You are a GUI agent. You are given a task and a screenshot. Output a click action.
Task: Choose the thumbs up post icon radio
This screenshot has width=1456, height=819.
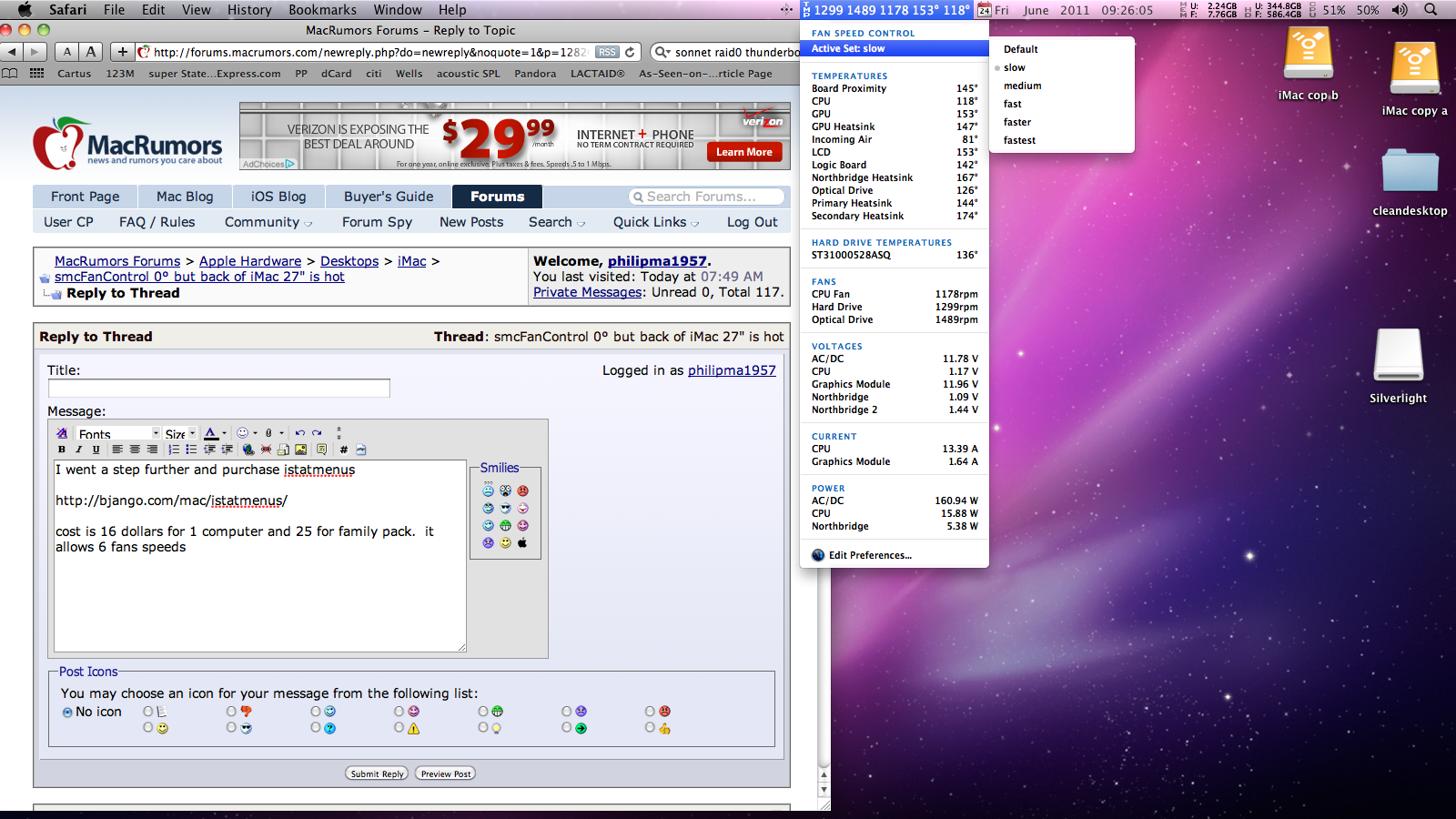(x=650, y=727)
